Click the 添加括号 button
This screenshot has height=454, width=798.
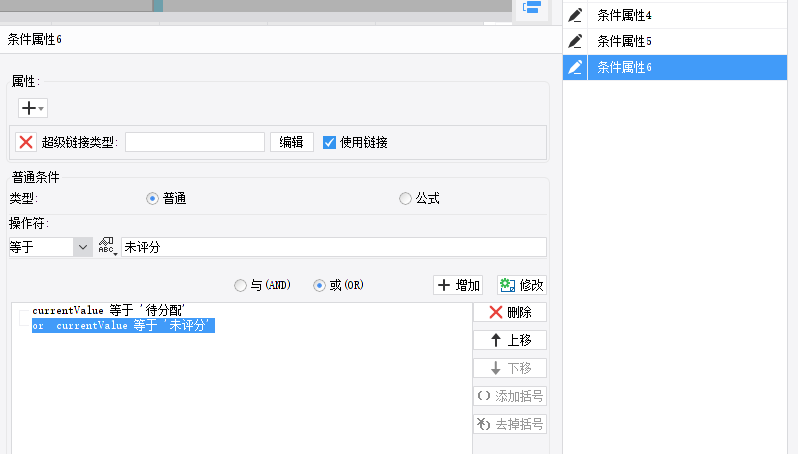(510, 396)
